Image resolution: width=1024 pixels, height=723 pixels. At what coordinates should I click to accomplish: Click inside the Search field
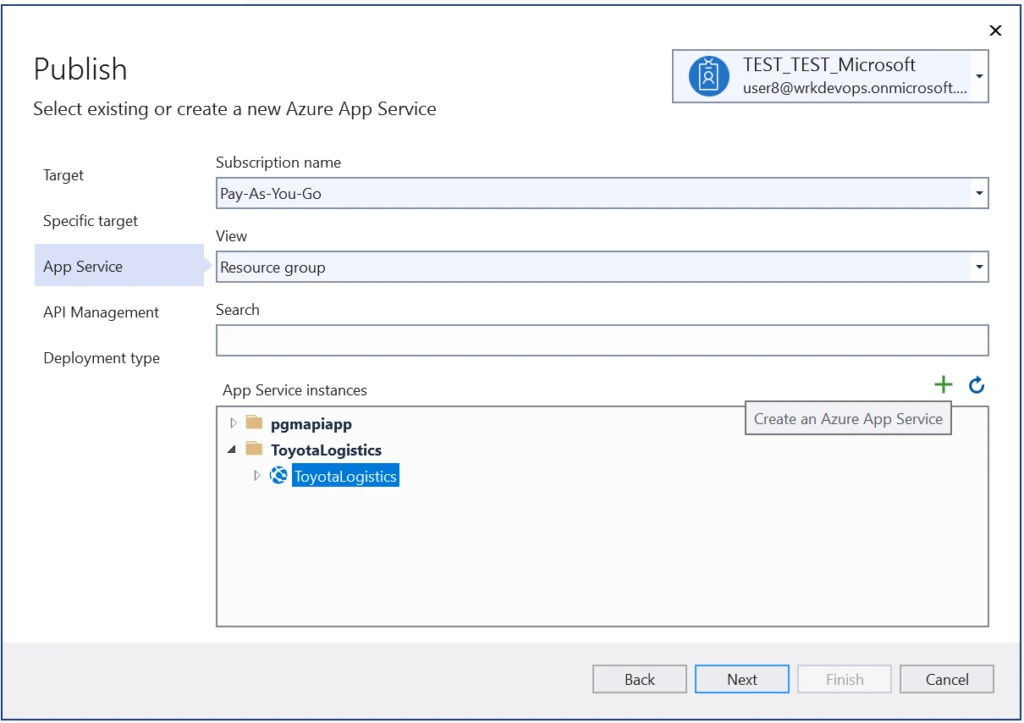tap(600, 340)
